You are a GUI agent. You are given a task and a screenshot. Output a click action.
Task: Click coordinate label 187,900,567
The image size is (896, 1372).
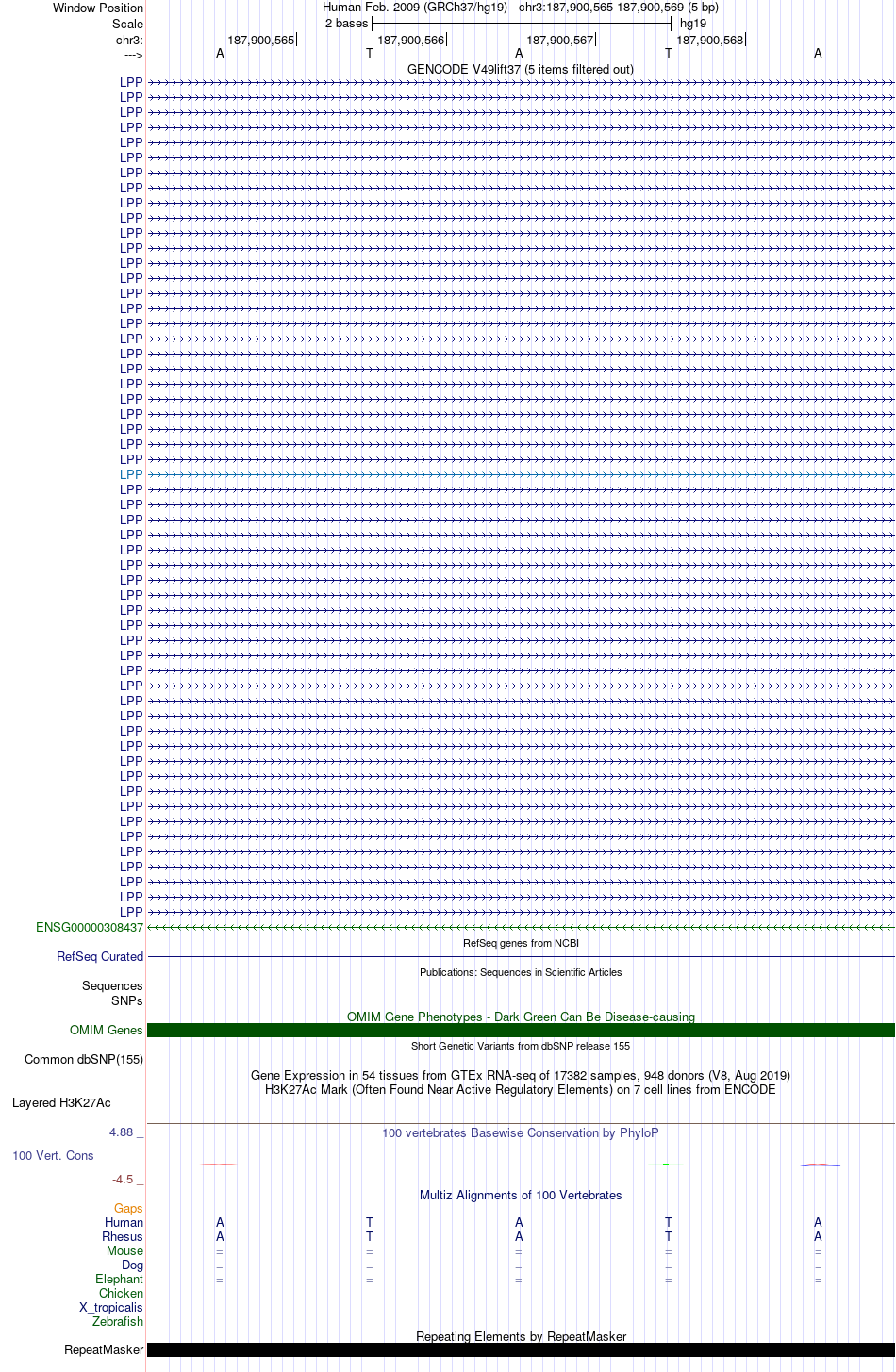tap(560, 40)
